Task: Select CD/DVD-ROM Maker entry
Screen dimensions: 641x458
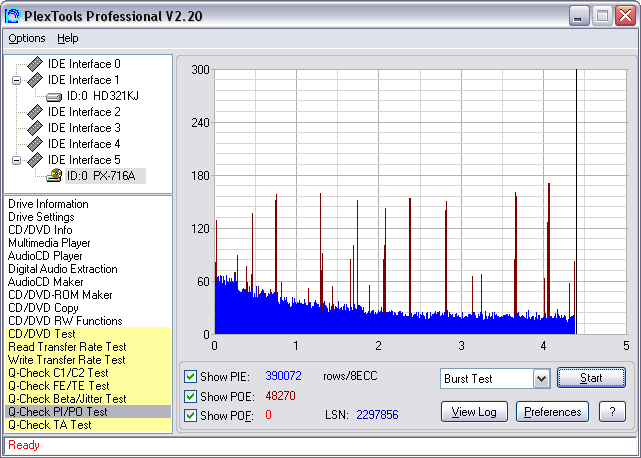Action: tap(60, 295)
